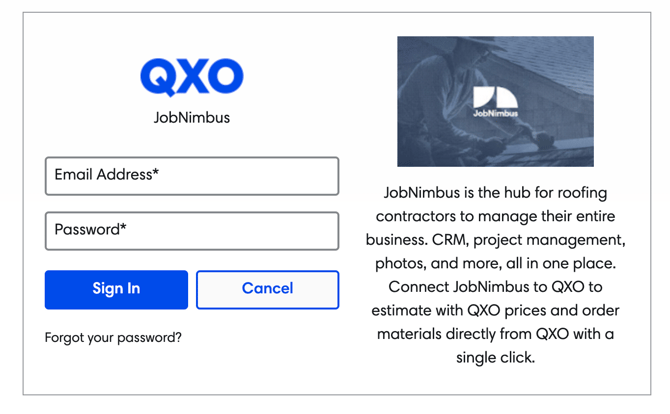Click the "photos, and more, all in one place." line
Image resolution: width=670 pixels, height=414 pixels.
click(495, 264)
